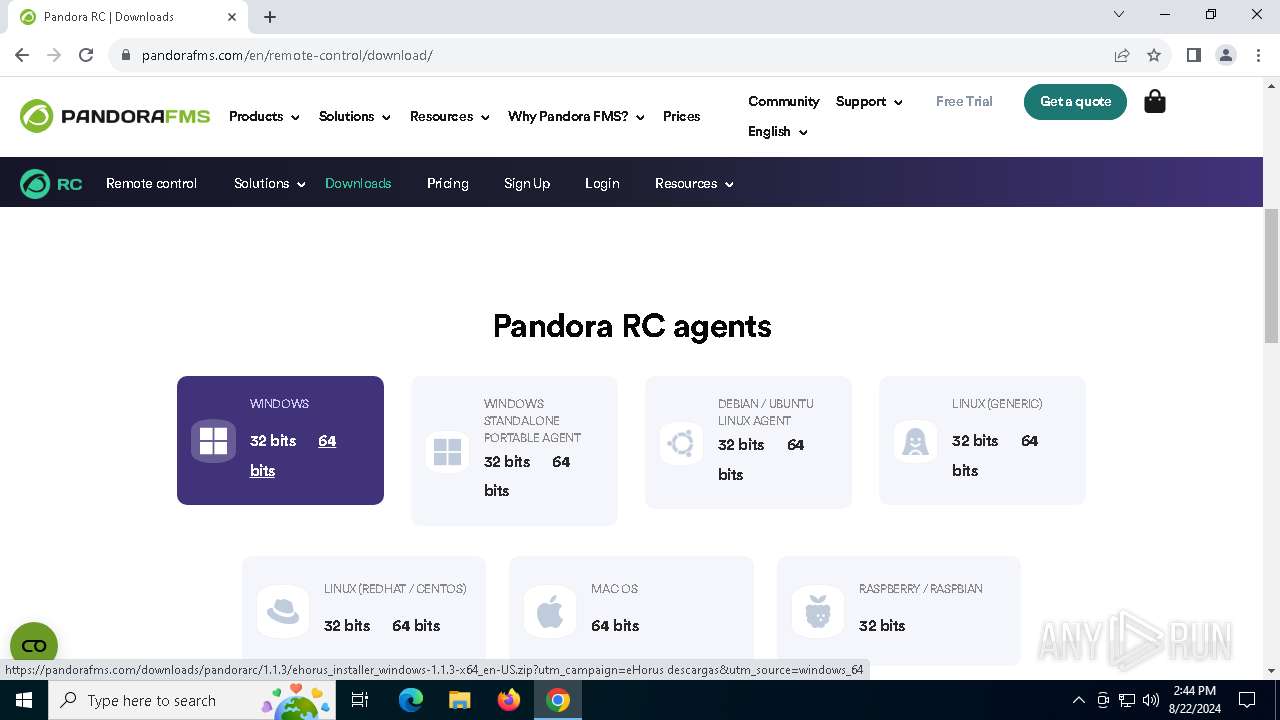Launch Microsoft Edge from taskbar
The image size is (1280, 720).
[411, 700]
